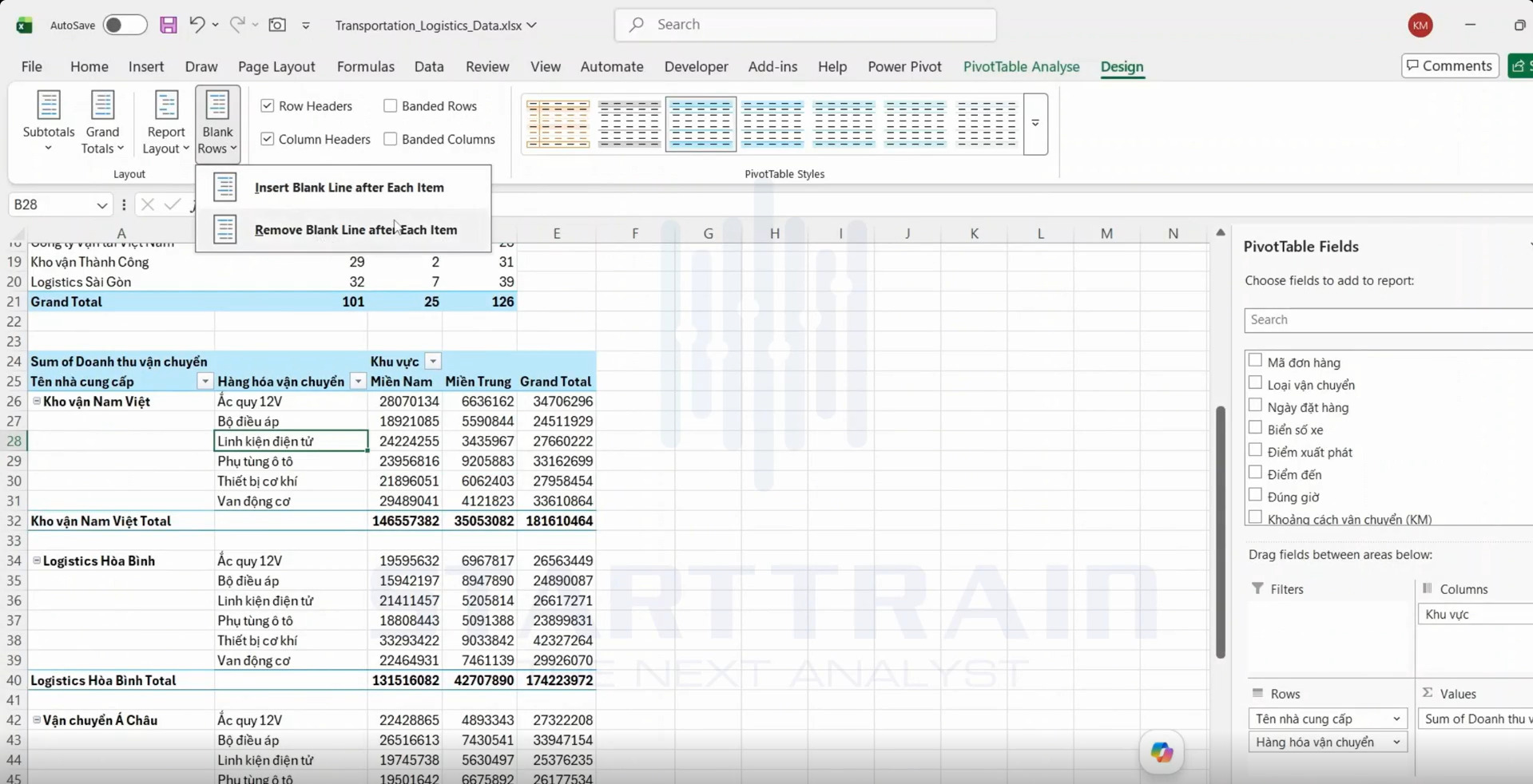Select Remove Blank Line after Each Item
Screen dimensions: 1533x784
click(344, 230)
